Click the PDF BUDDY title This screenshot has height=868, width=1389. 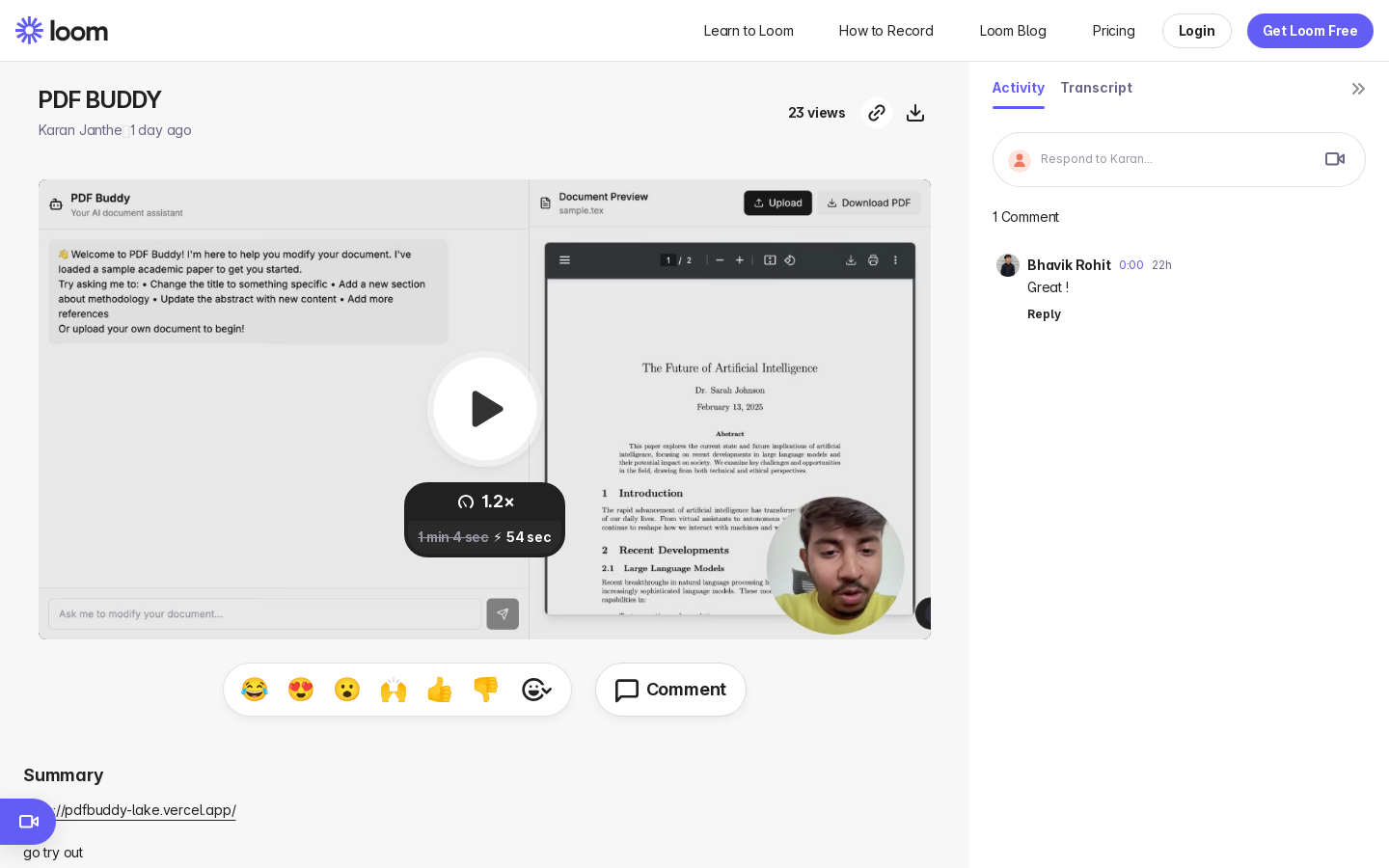coord(99,100)
